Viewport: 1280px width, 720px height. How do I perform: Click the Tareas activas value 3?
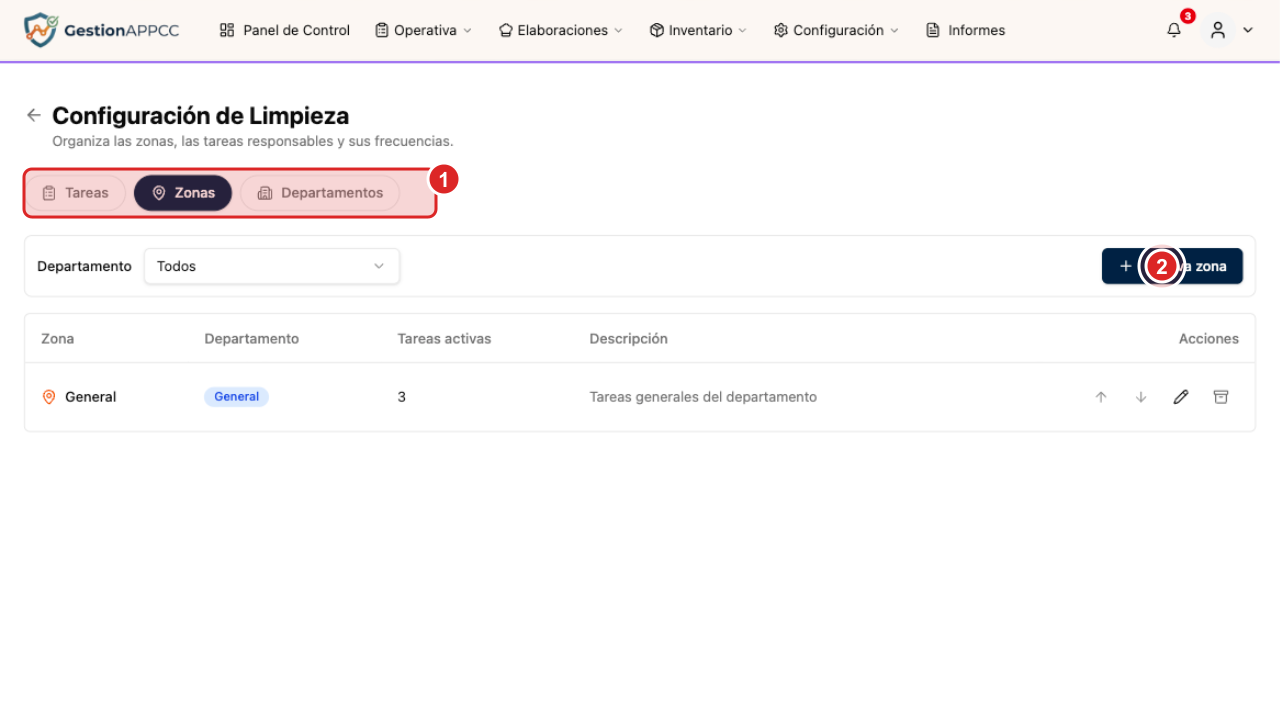pyautogui.click(x=402, y=397)
